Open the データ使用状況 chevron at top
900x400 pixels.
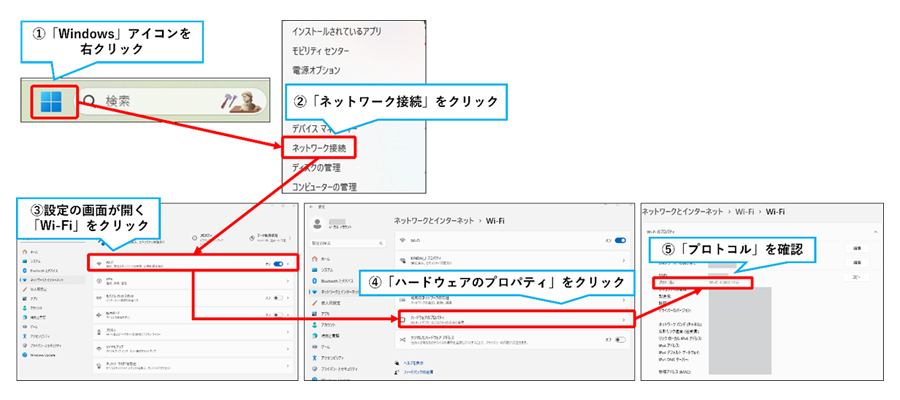click(x=290, y=238)
